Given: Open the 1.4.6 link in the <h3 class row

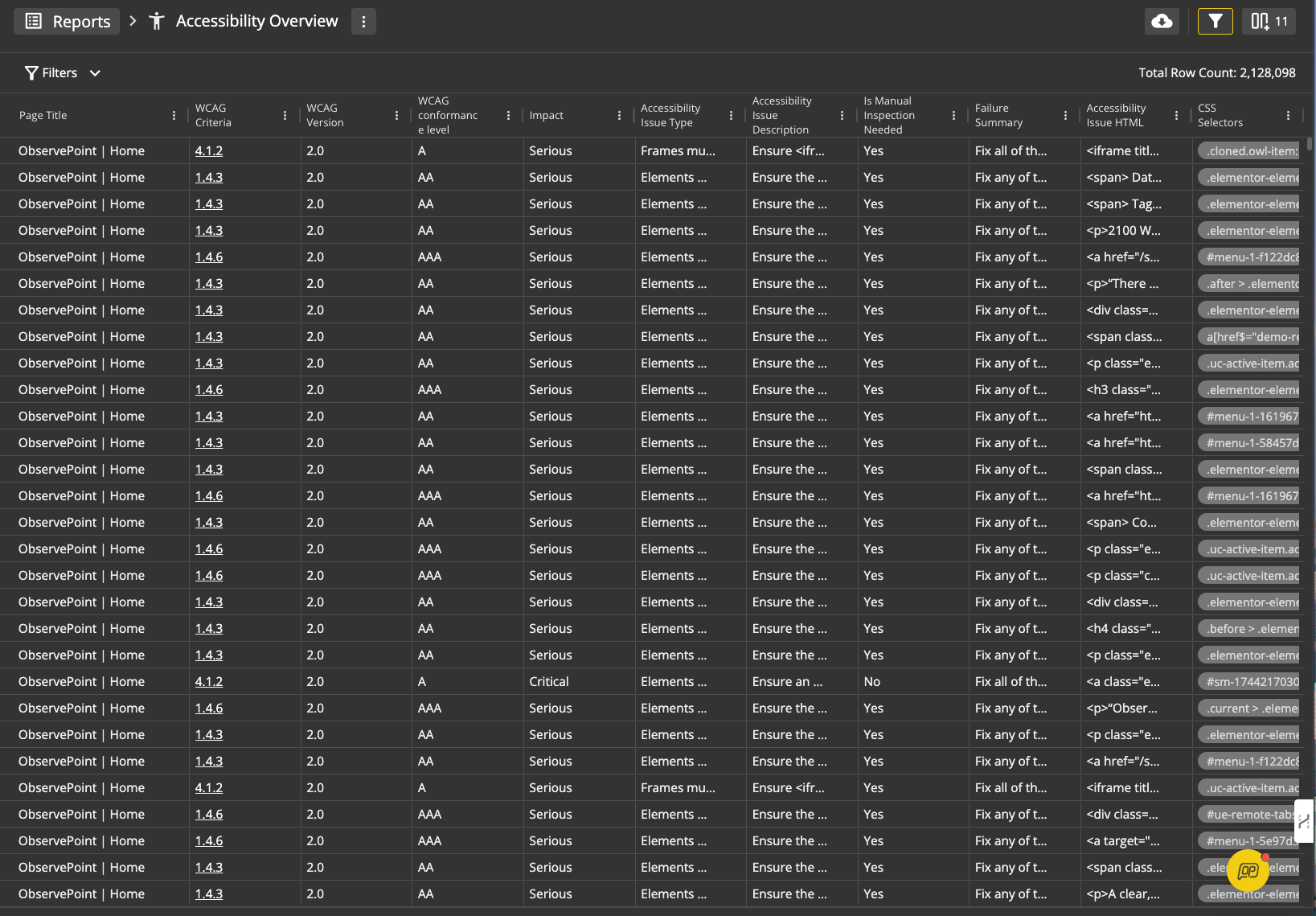Looking at the screenshot, I should point(209,390).
